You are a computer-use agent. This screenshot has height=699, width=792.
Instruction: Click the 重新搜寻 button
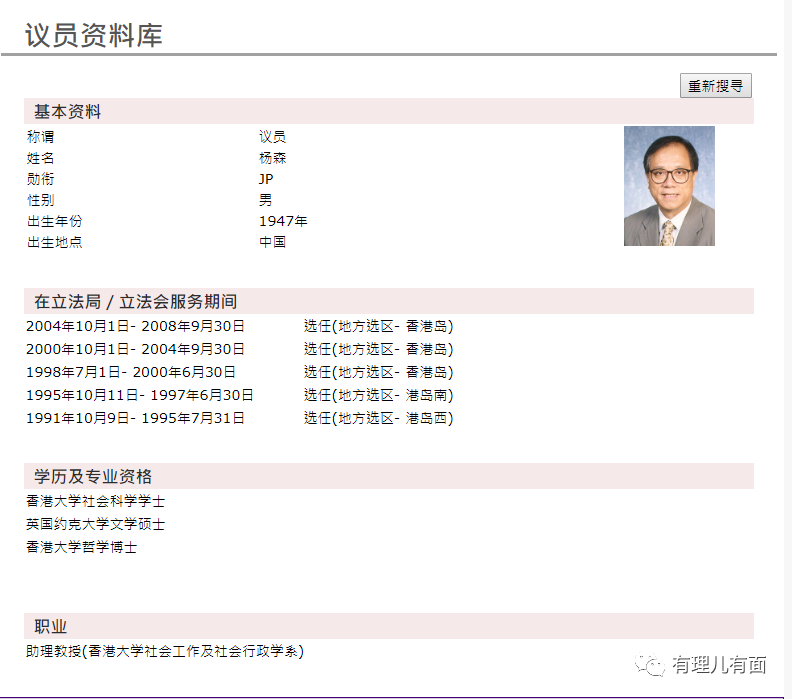[715, 86]
